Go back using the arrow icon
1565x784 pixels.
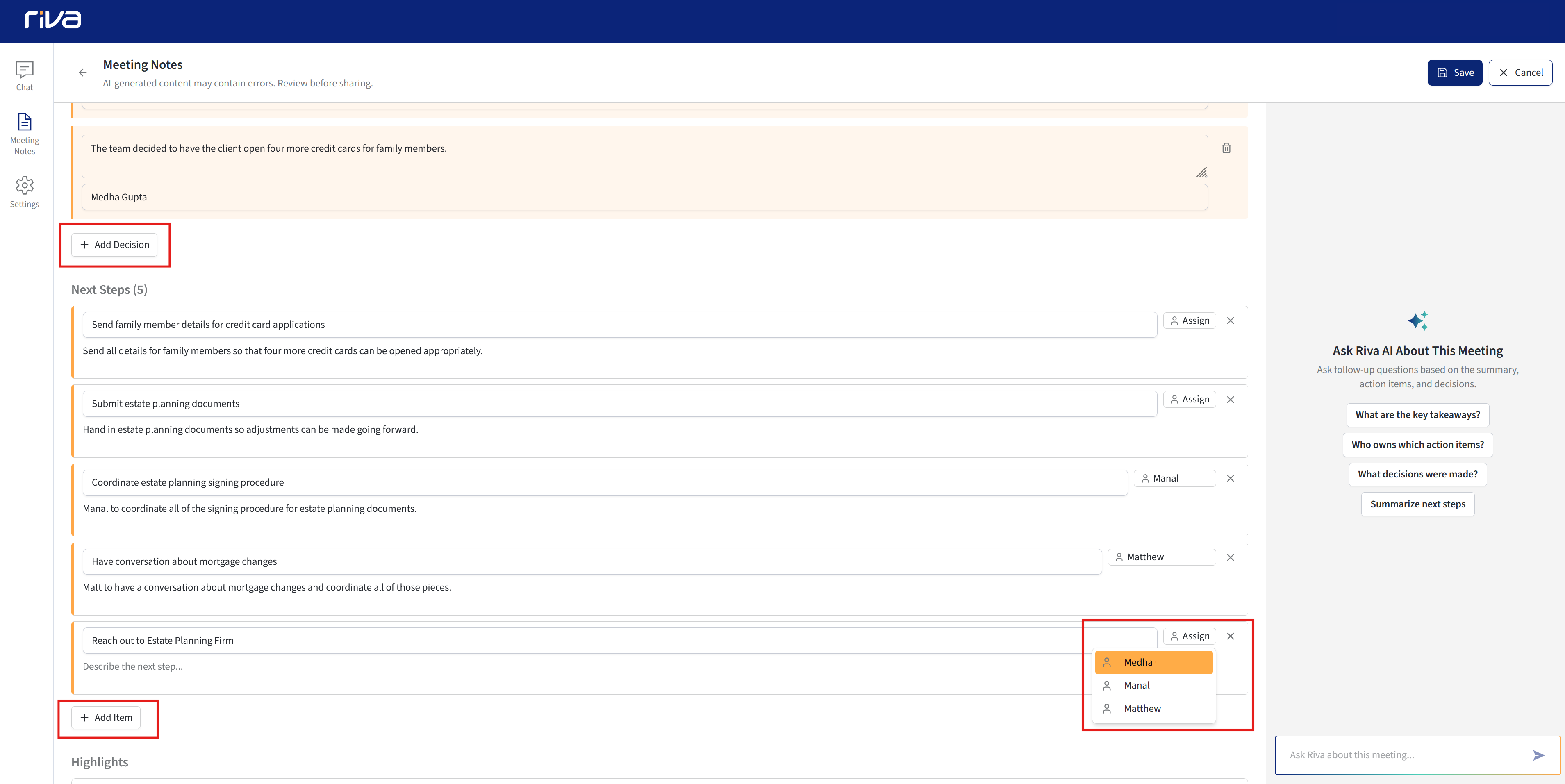coord(83,72)
